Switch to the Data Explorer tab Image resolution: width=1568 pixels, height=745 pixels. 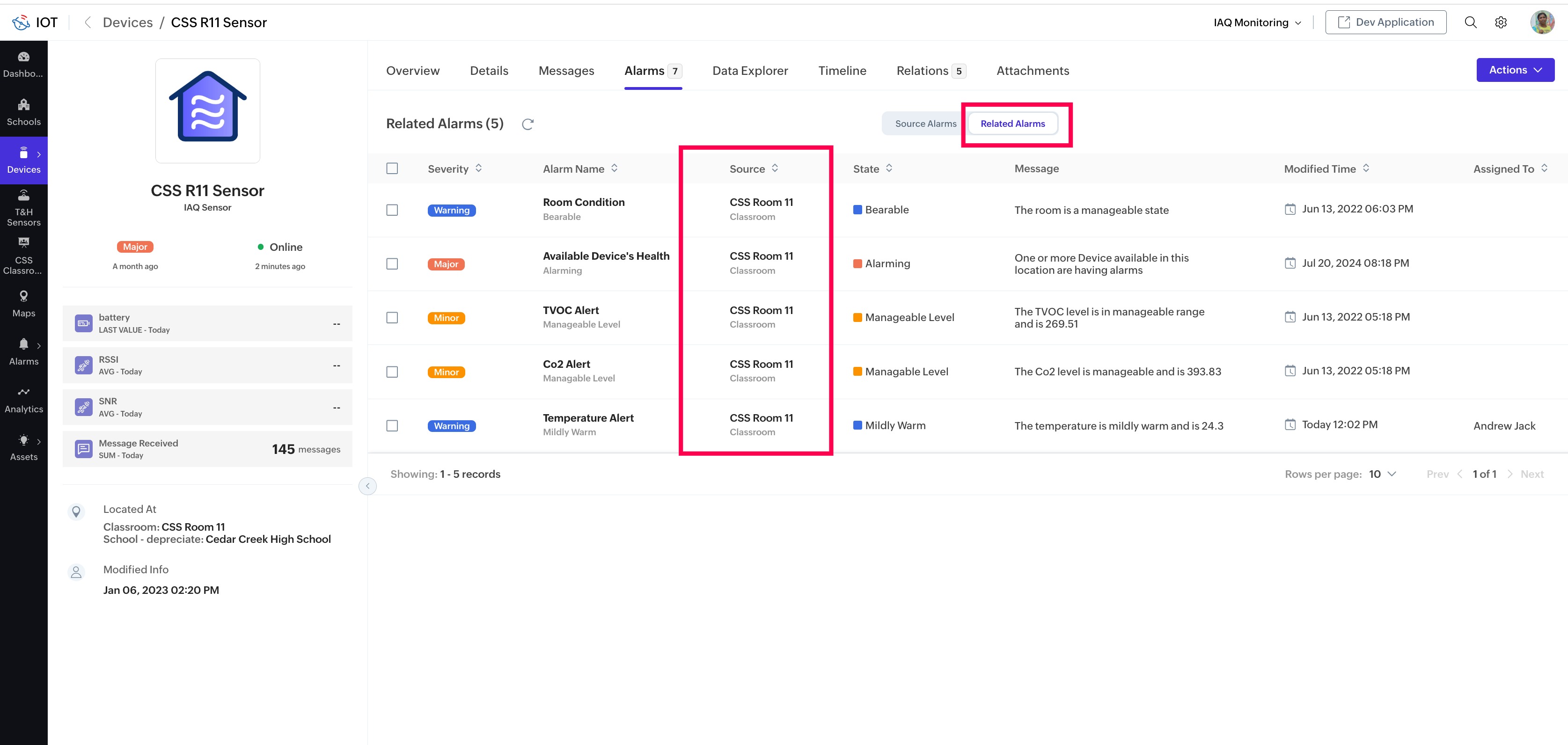(750, 71)
